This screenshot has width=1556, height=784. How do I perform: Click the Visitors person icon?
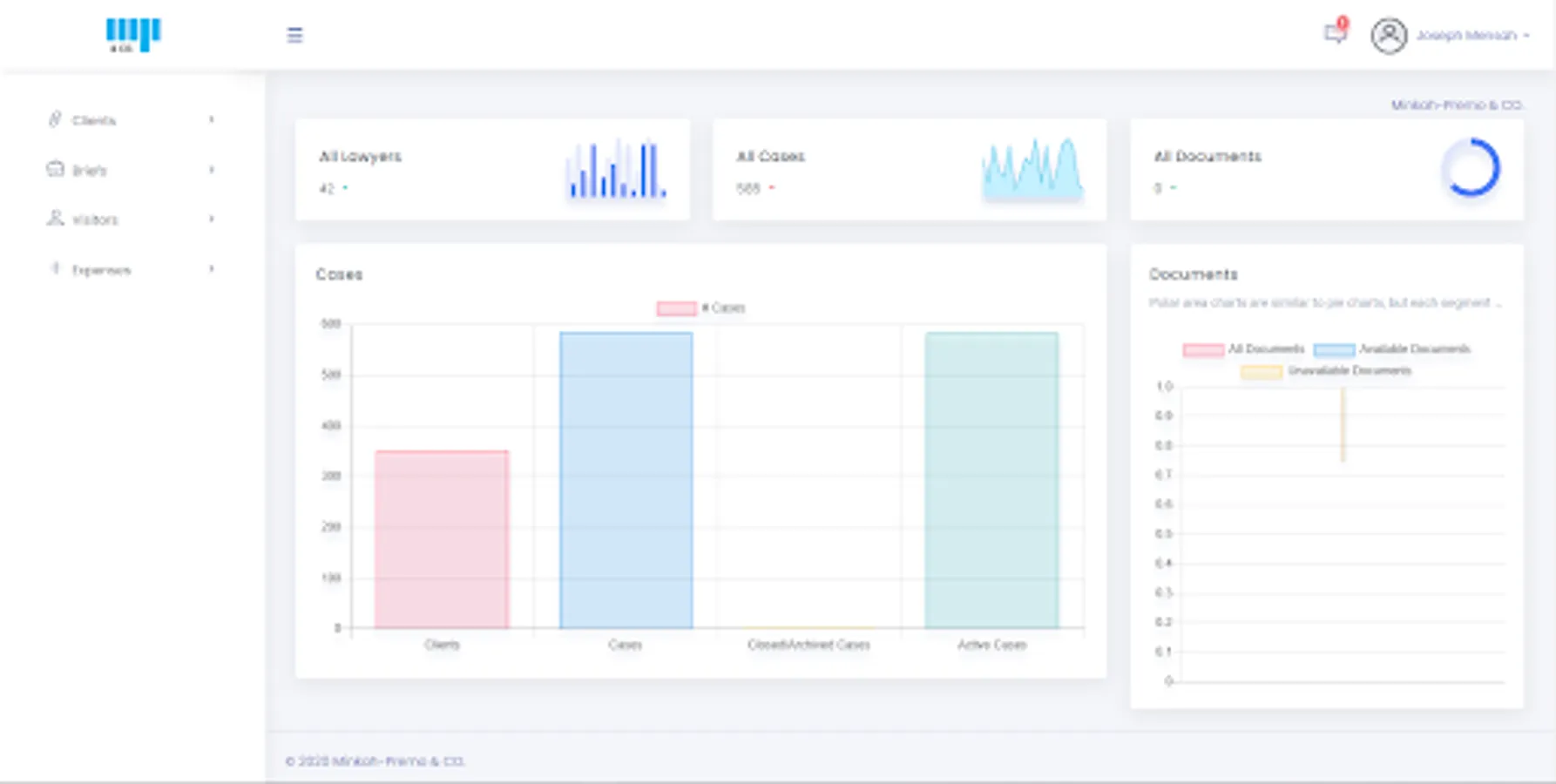pyautogui.click(x=55, y=219)
